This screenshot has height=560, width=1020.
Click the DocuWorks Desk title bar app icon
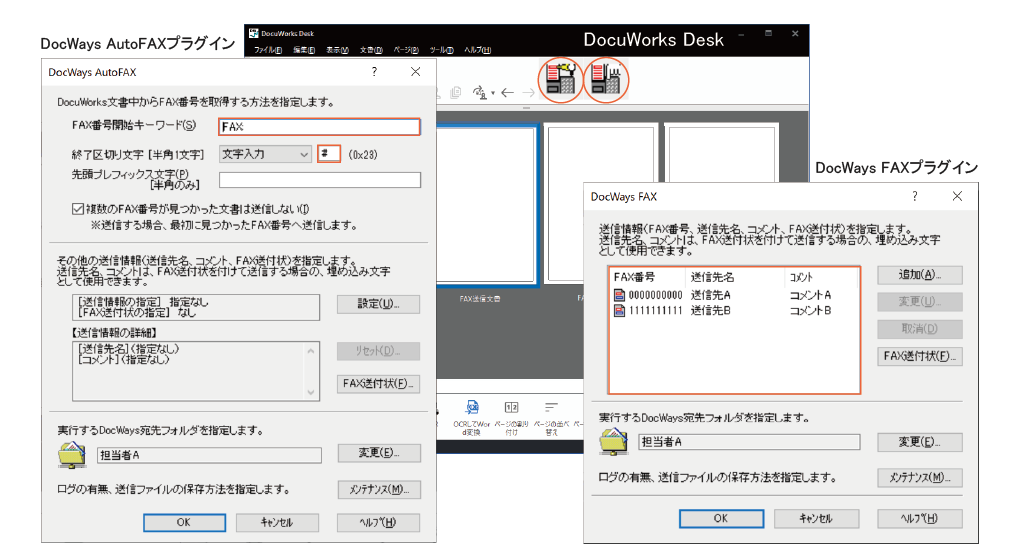pyautogui.click(x=254, y=33)
